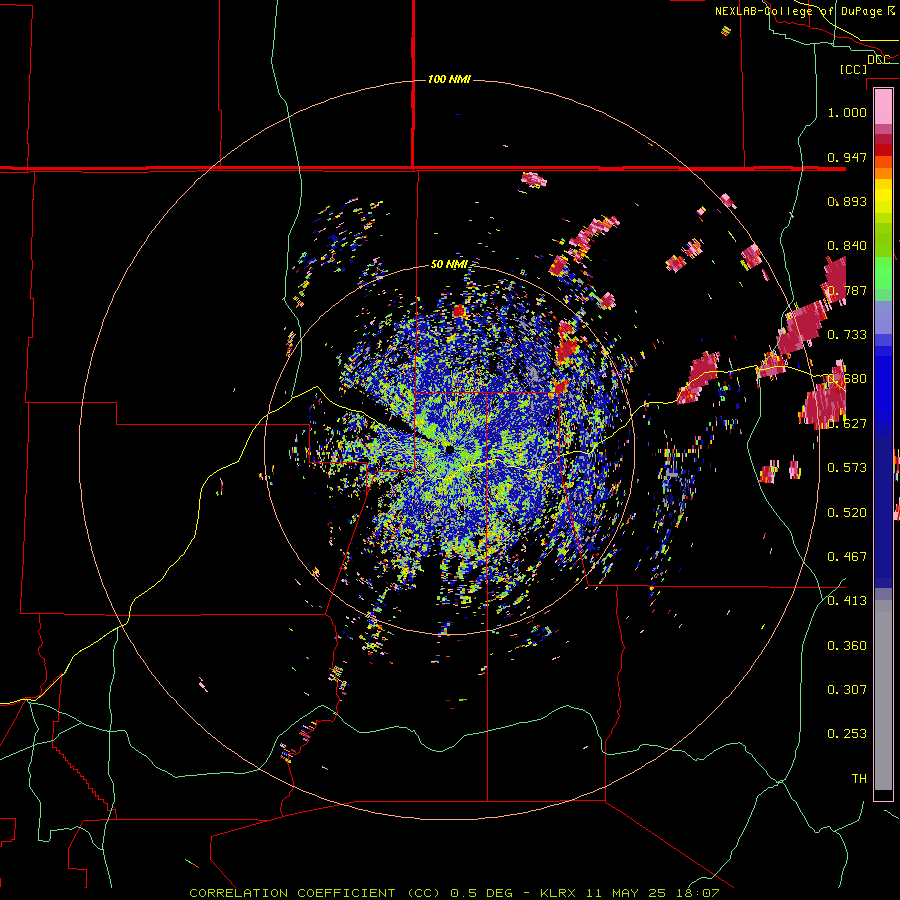This screenshot has height=900, width=900.
Task: Click the KLRX station identifier in caption
Action: (x=560, y=893)
